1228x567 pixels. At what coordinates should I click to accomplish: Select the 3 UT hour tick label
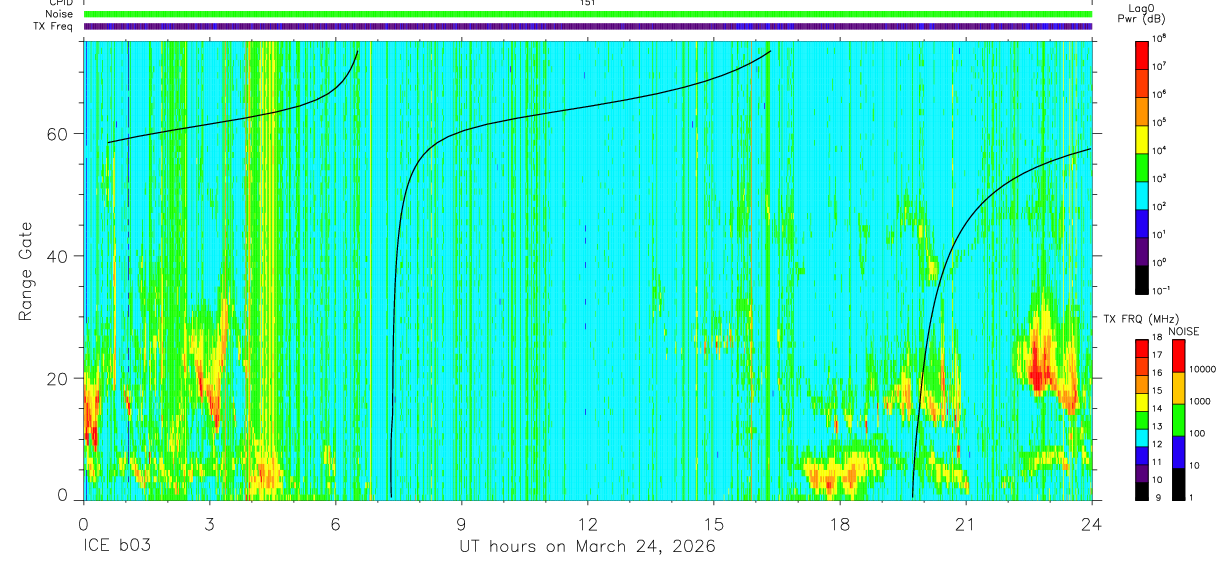pyautogui.click(x=209, y=523)
